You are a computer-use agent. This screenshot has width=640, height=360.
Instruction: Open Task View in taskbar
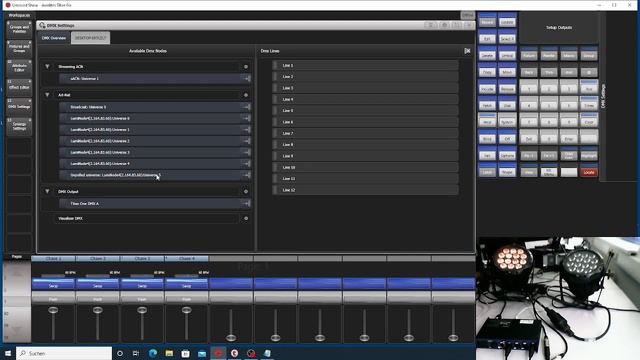click(136, 353)
